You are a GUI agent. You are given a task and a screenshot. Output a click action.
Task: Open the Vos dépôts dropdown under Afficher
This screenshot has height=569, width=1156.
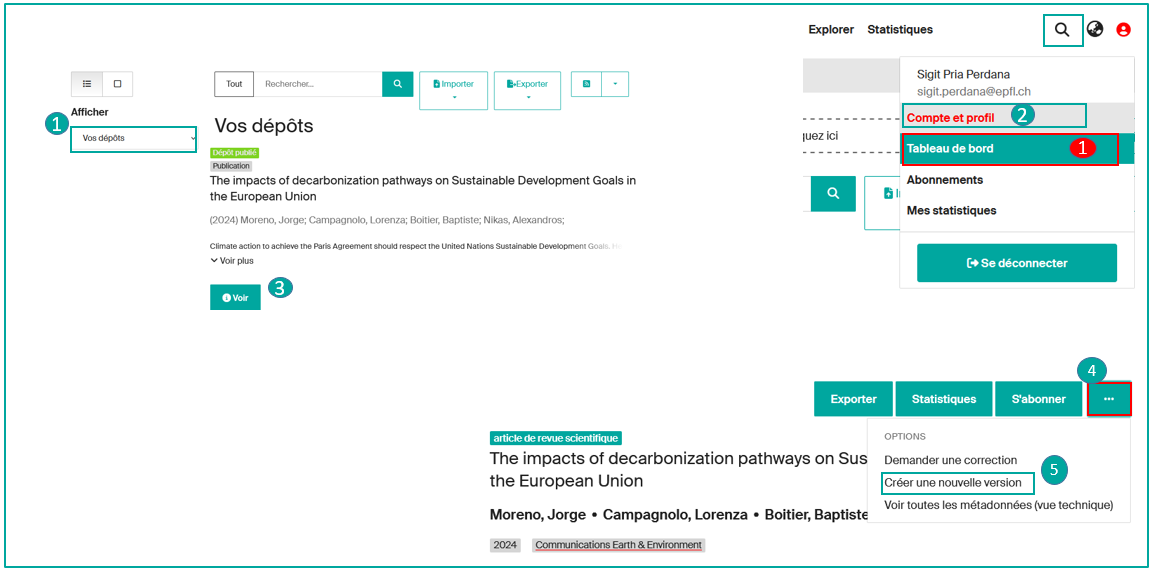(134, 138)
